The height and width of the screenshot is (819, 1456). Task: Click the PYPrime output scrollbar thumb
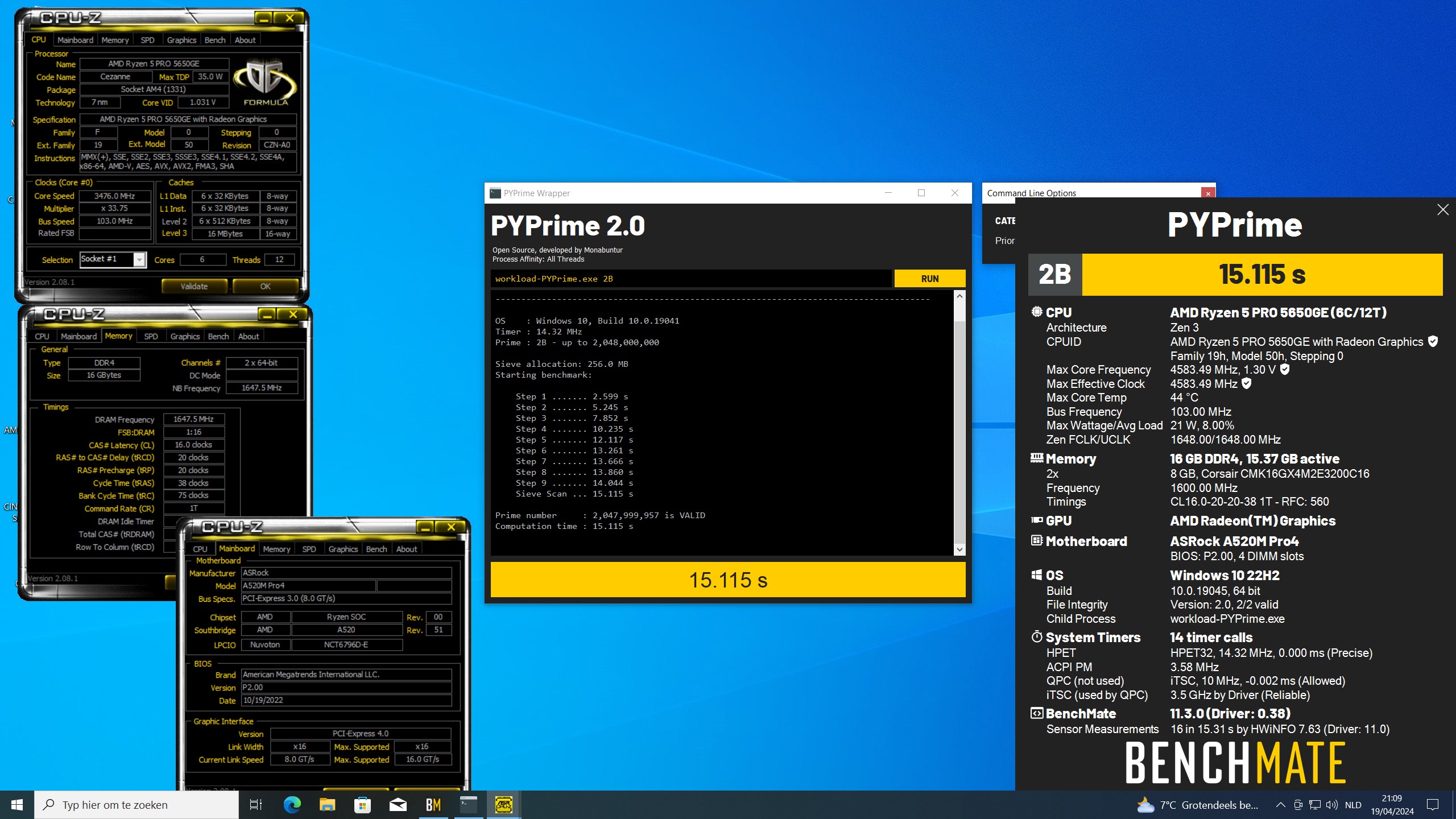coord(960,432)
